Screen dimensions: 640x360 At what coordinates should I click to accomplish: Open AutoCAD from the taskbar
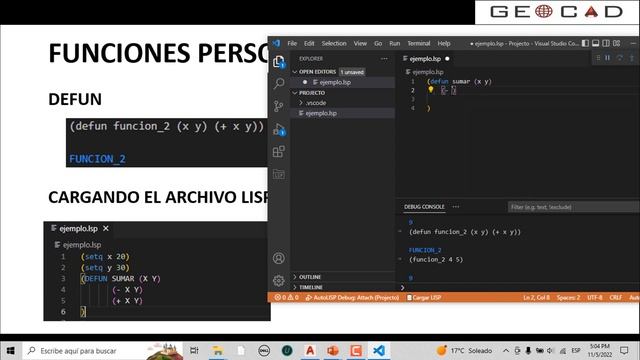click(x=310, y=351)
